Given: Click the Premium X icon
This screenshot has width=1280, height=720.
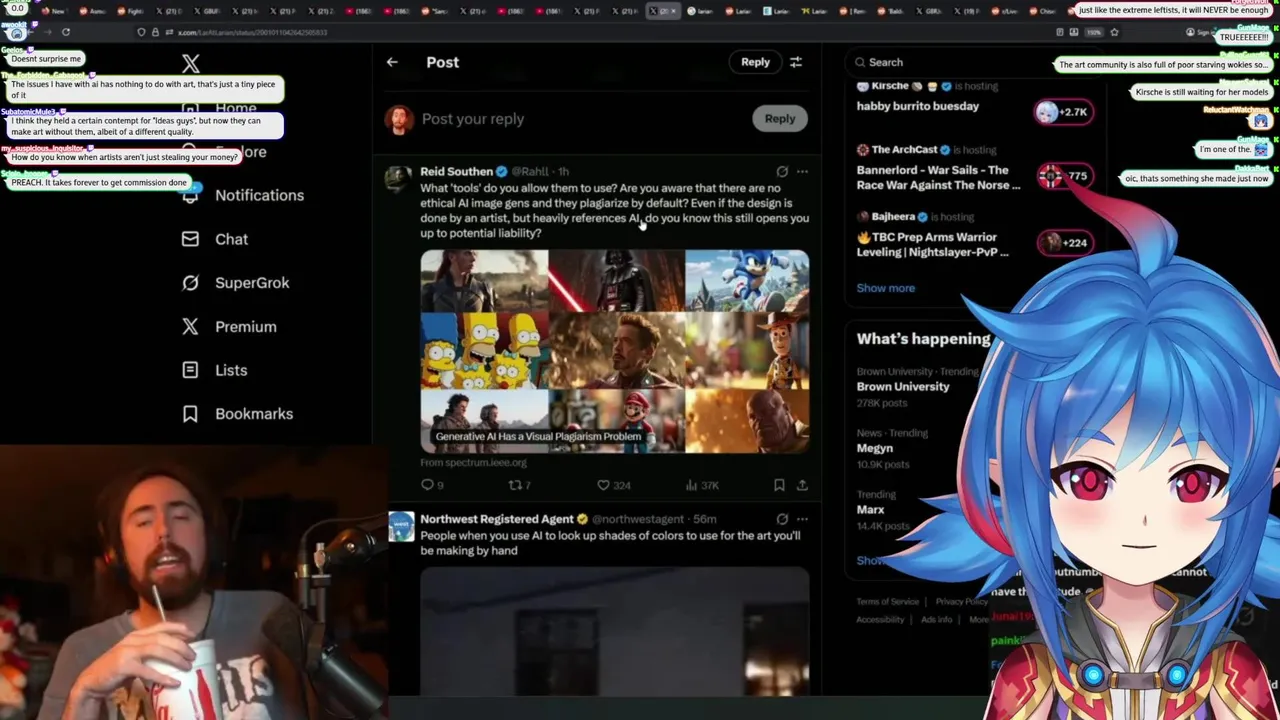Looking at the screenshot, I should click(190, 327).
